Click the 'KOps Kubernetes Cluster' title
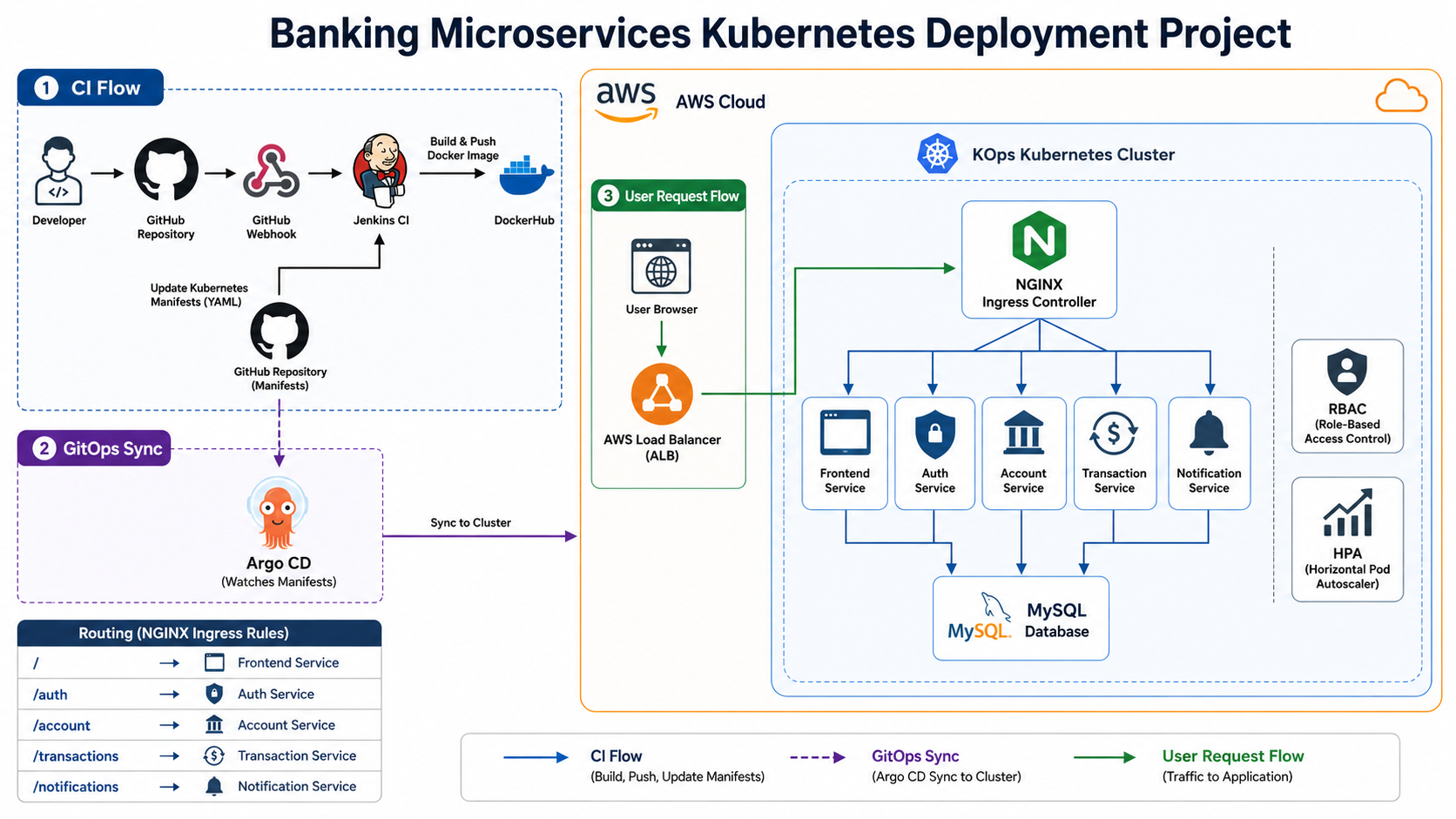Viewport: 1456px width, 819px height. (x=1073, y=154)
